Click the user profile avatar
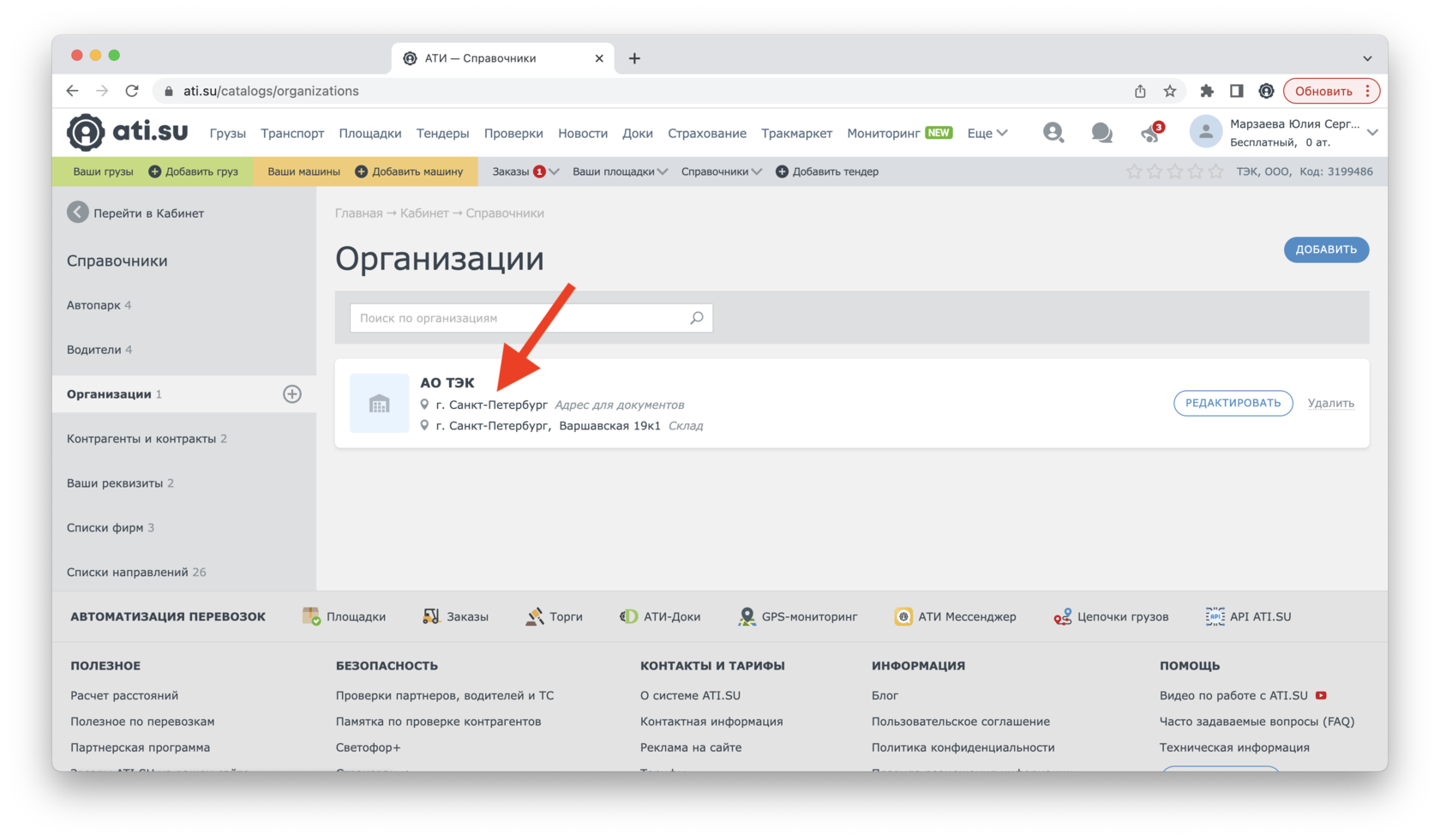 [1205, 132]
